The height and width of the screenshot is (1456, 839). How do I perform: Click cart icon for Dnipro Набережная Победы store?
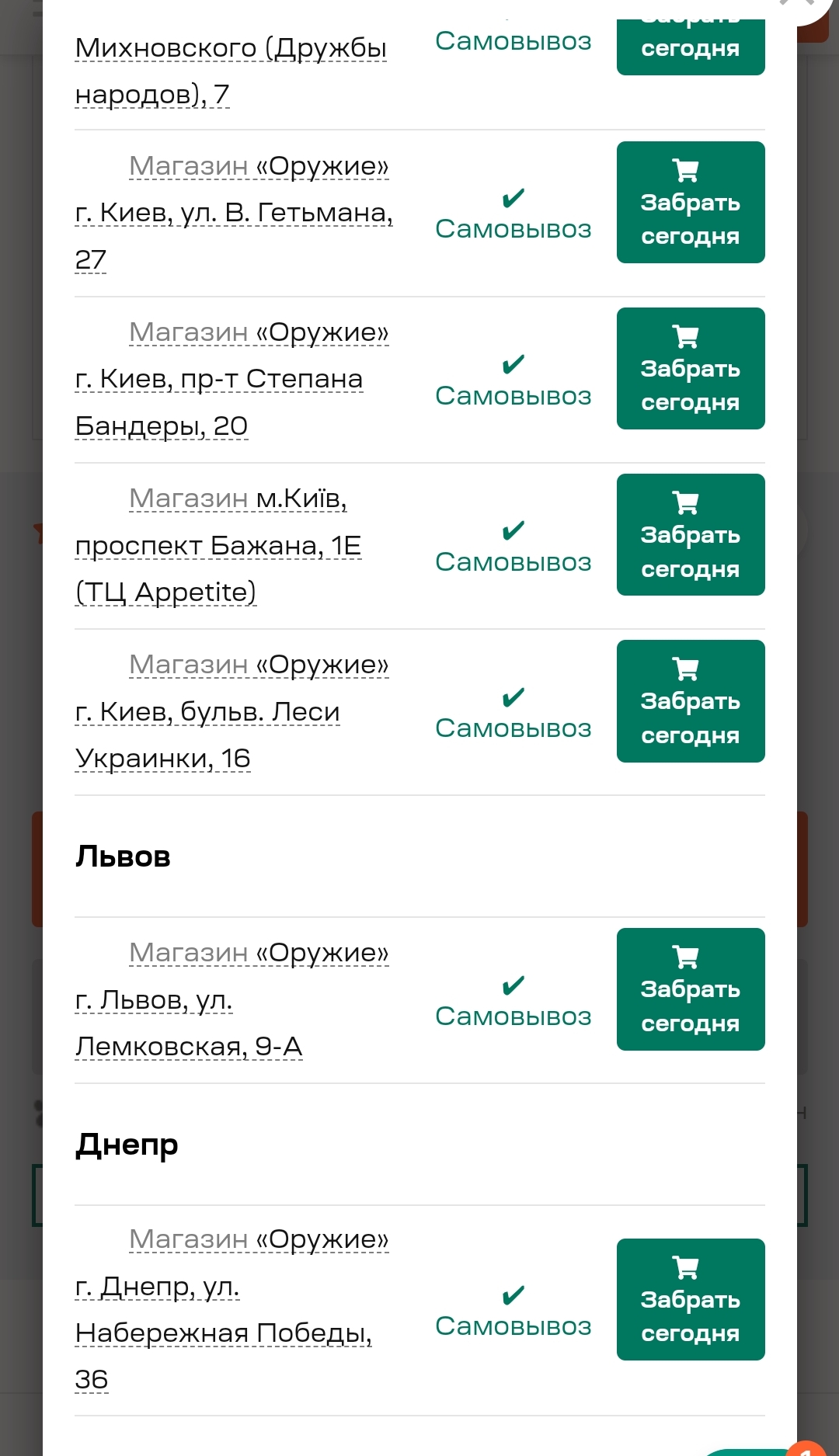coord(685,1267)
